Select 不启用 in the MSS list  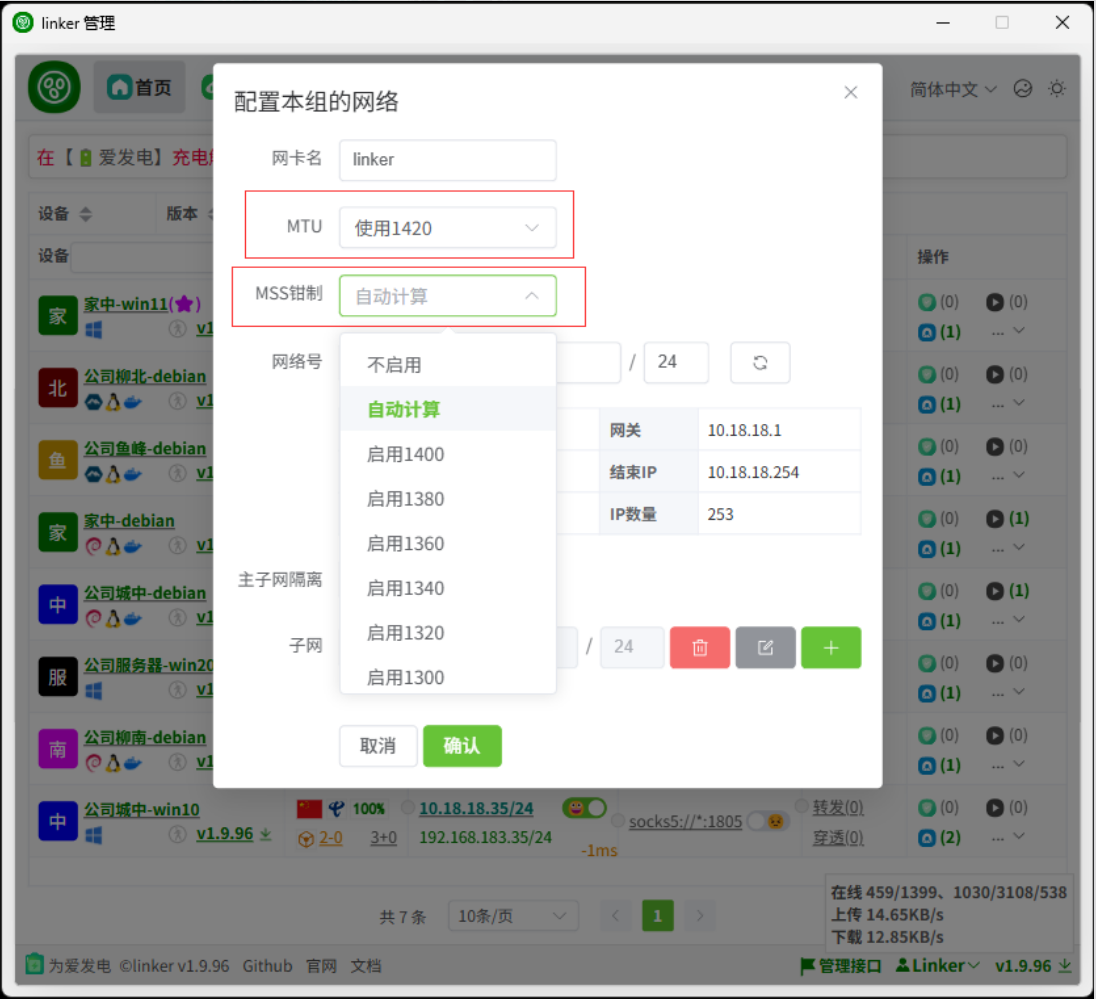click(x=447, y=365)
